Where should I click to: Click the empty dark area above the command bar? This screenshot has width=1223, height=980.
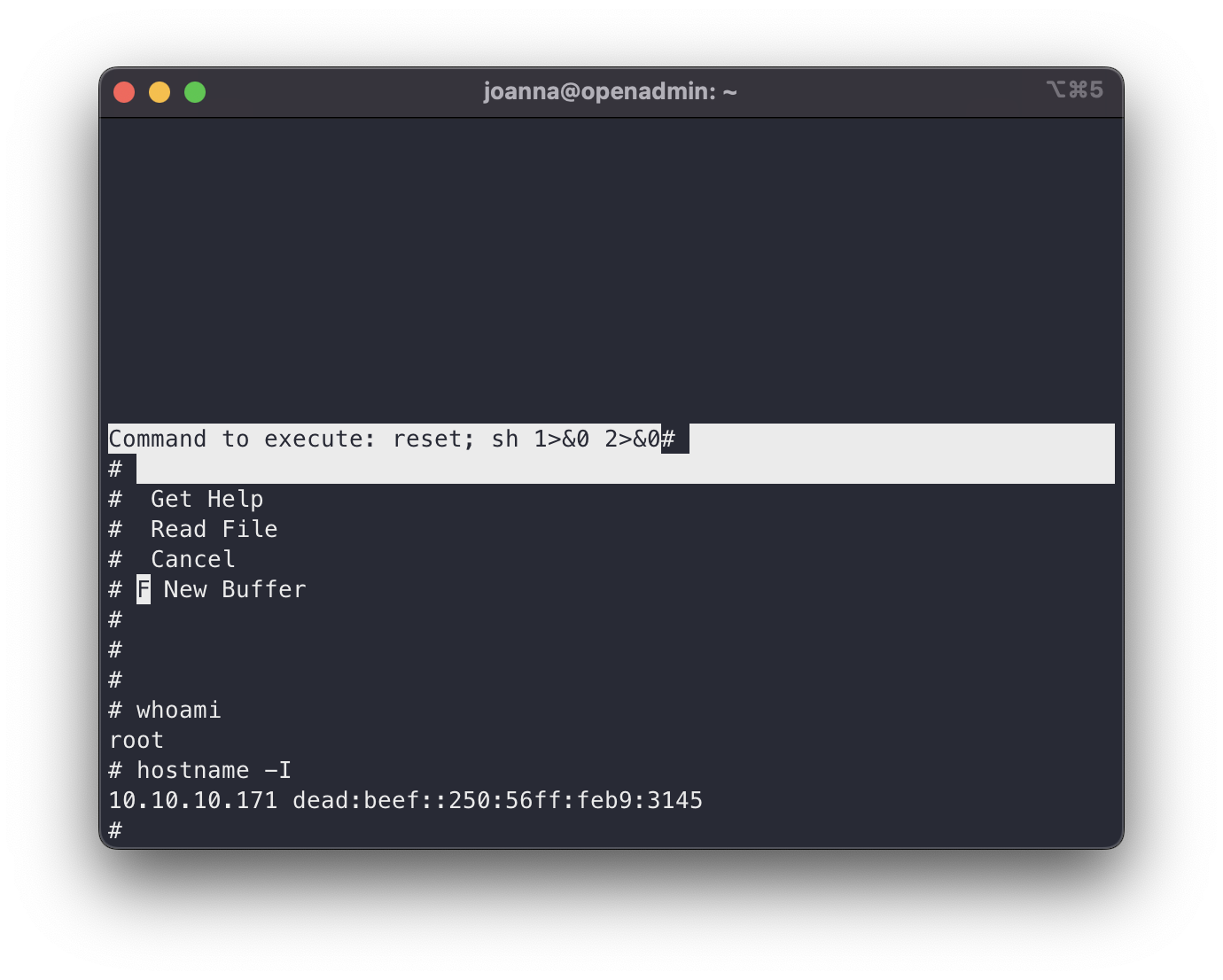610,266
